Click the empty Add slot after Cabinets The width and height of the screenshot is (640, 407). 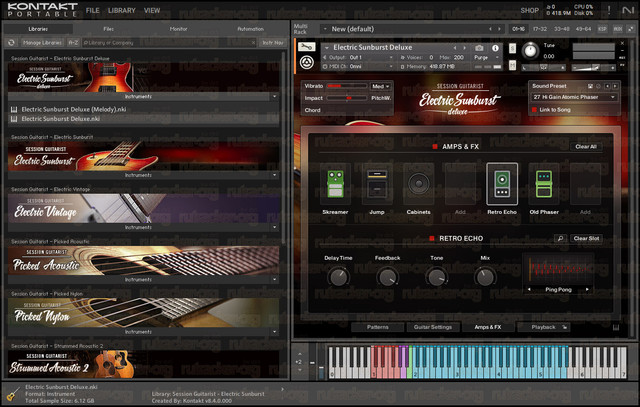[460, 184]
